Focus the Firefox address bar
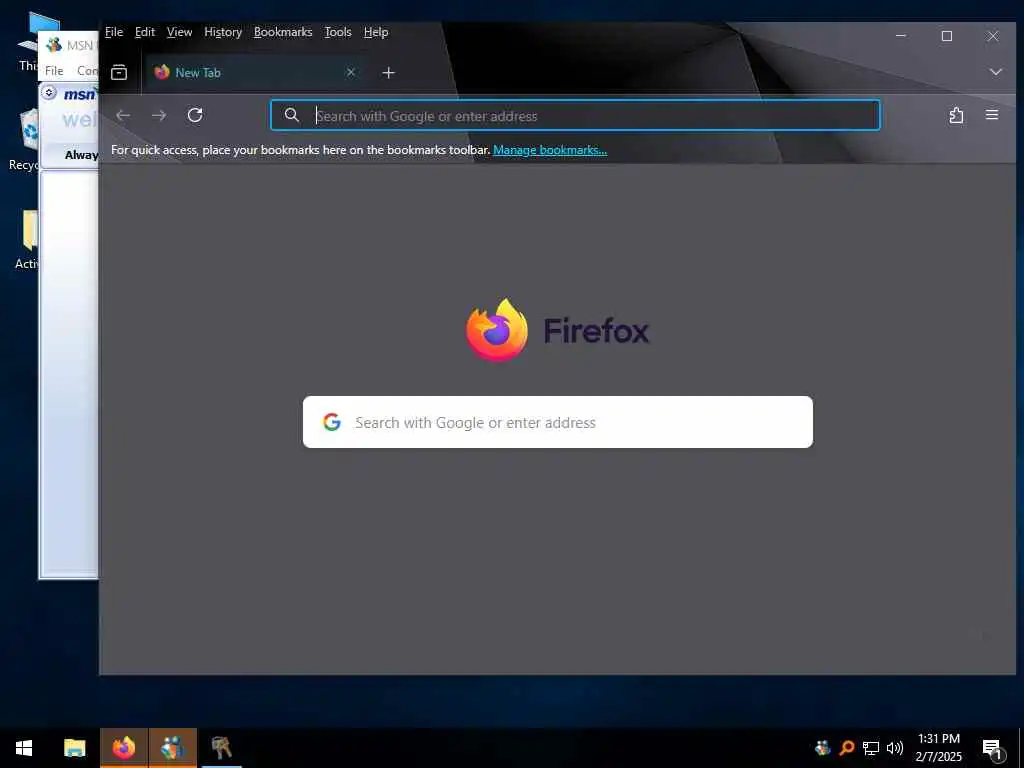Screen dimensions: 1024x768 point(575,116)
